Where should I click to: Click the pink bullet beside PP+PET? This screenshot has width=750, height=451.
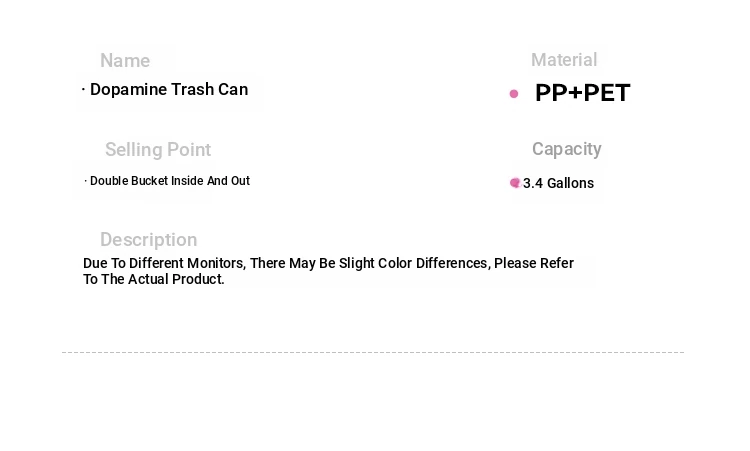click(x=514, y=94)
